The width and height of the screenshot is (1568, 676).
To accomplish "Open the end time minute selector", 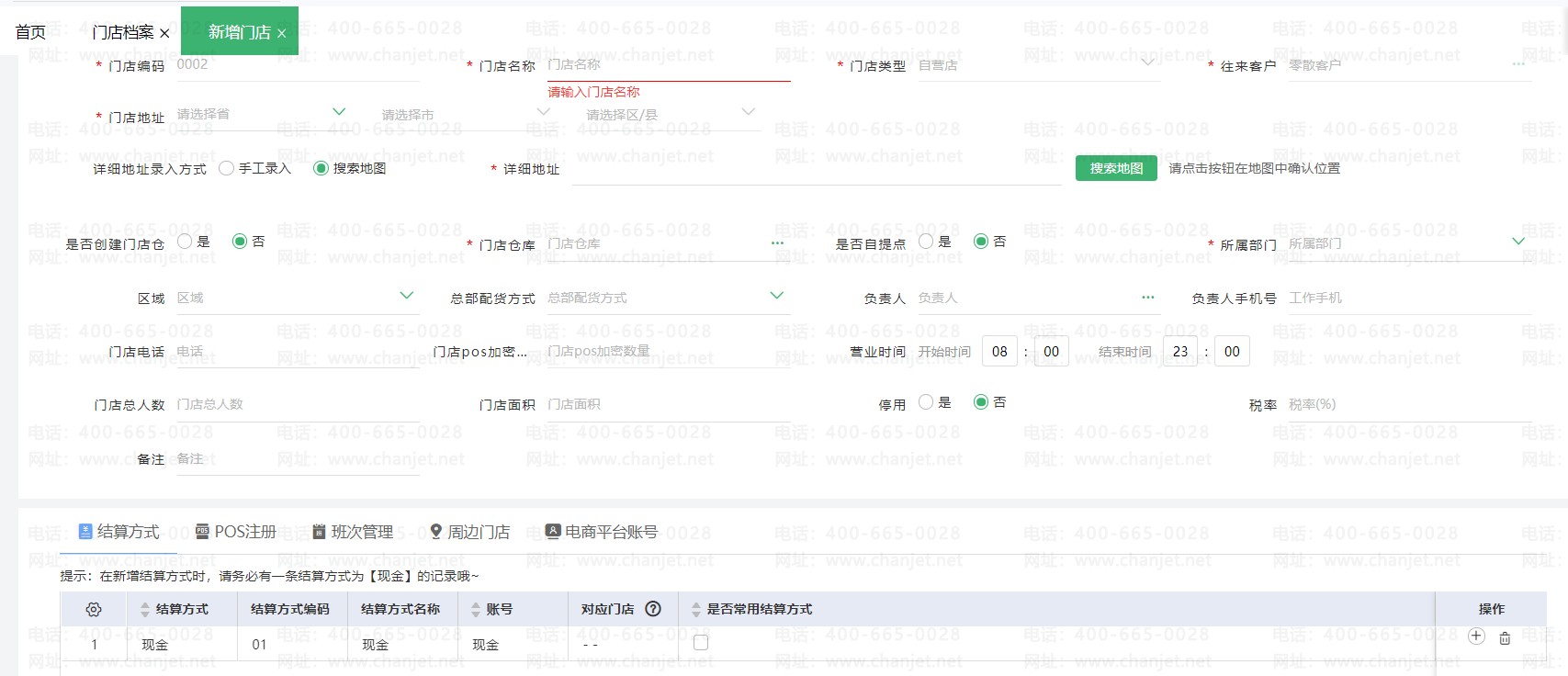I will 1232,352.
